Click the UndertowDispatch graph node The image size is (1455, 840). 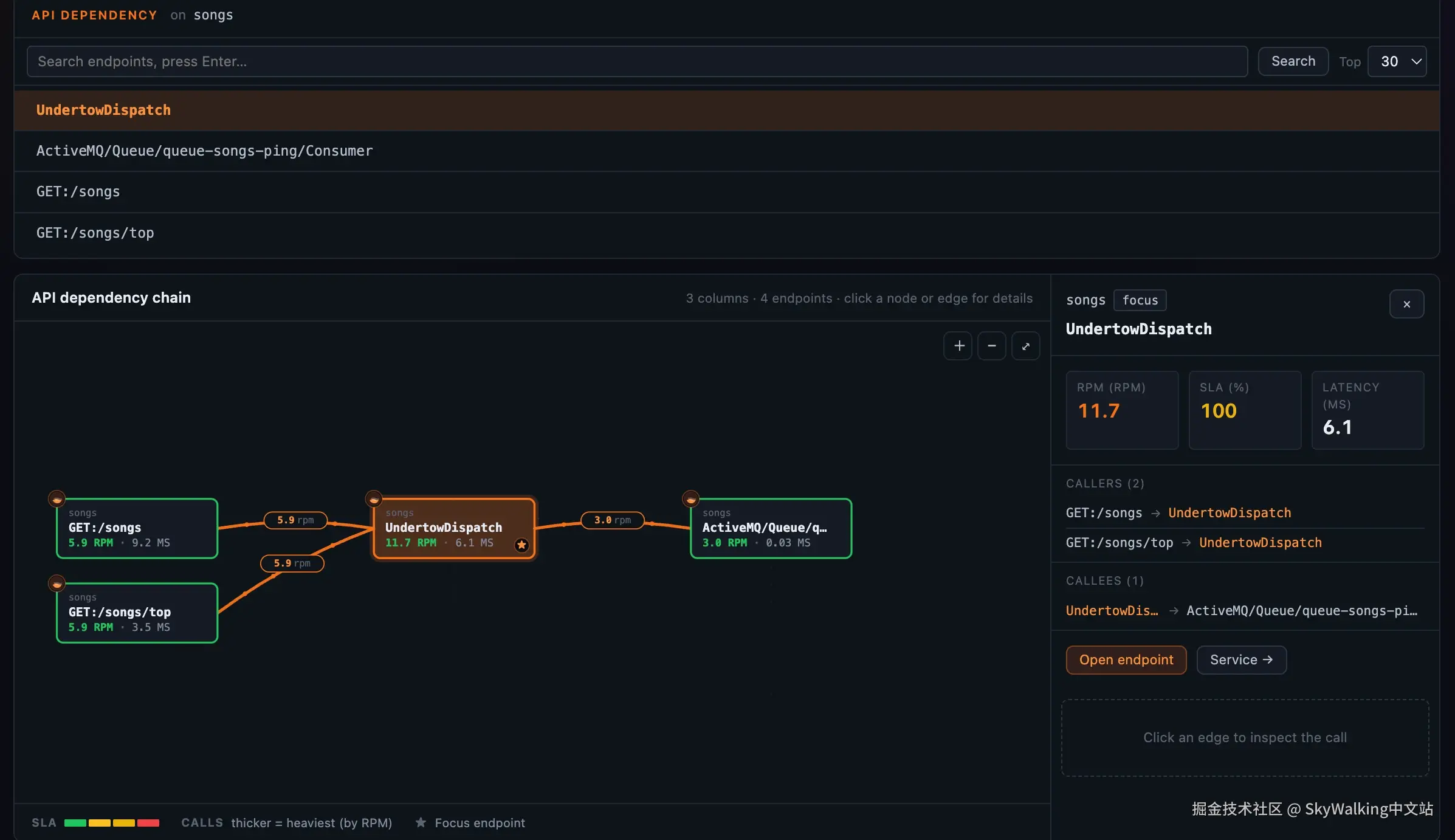pyautogui.click(x=454, y=528)
